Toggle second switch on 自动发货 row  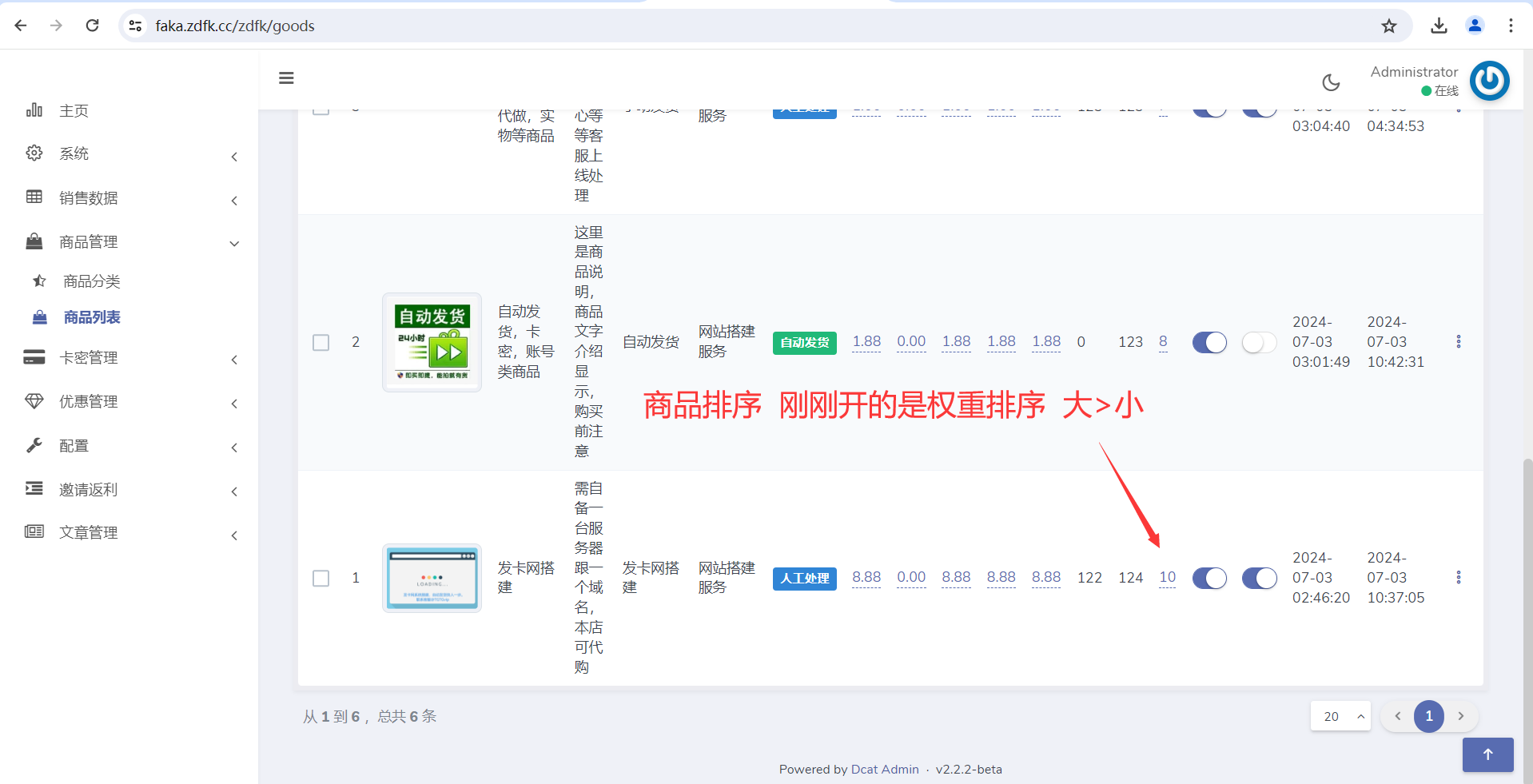coord(1259,342)
